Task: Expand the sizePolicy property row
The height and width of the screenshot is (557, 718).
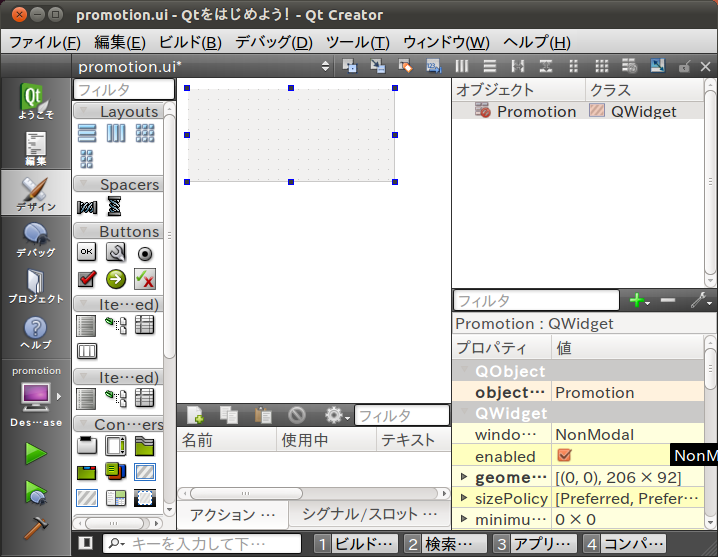Action: click(464, 498)
